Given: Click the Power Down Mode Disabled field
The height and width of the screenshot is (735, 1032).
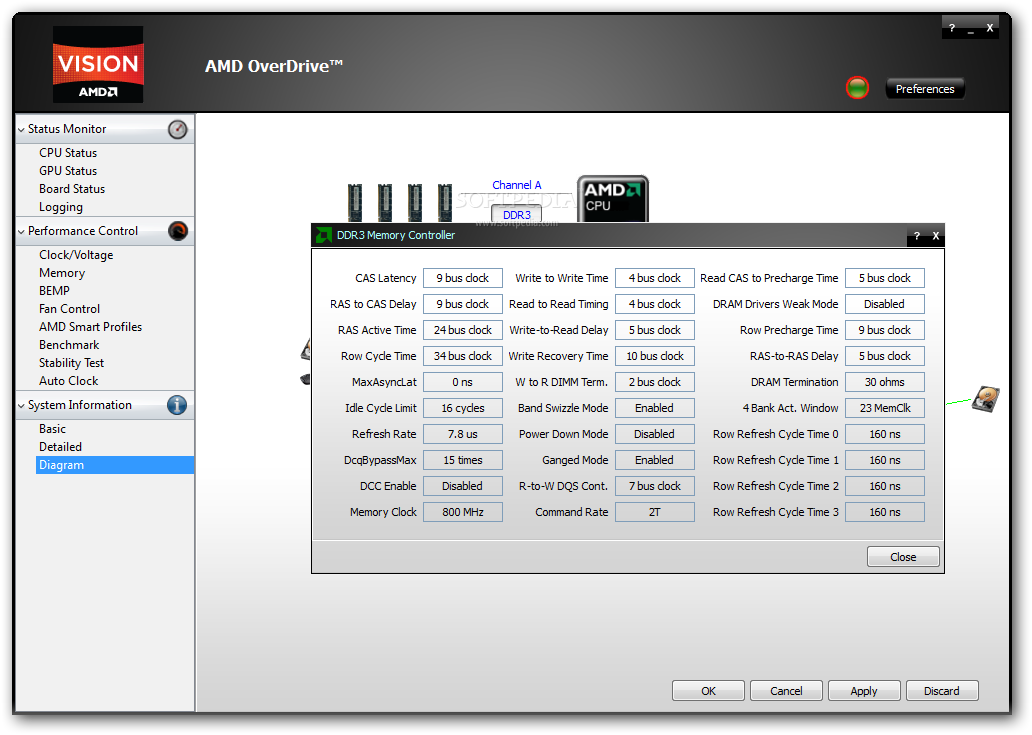Looking at the screenshot, I should [655, 434].
